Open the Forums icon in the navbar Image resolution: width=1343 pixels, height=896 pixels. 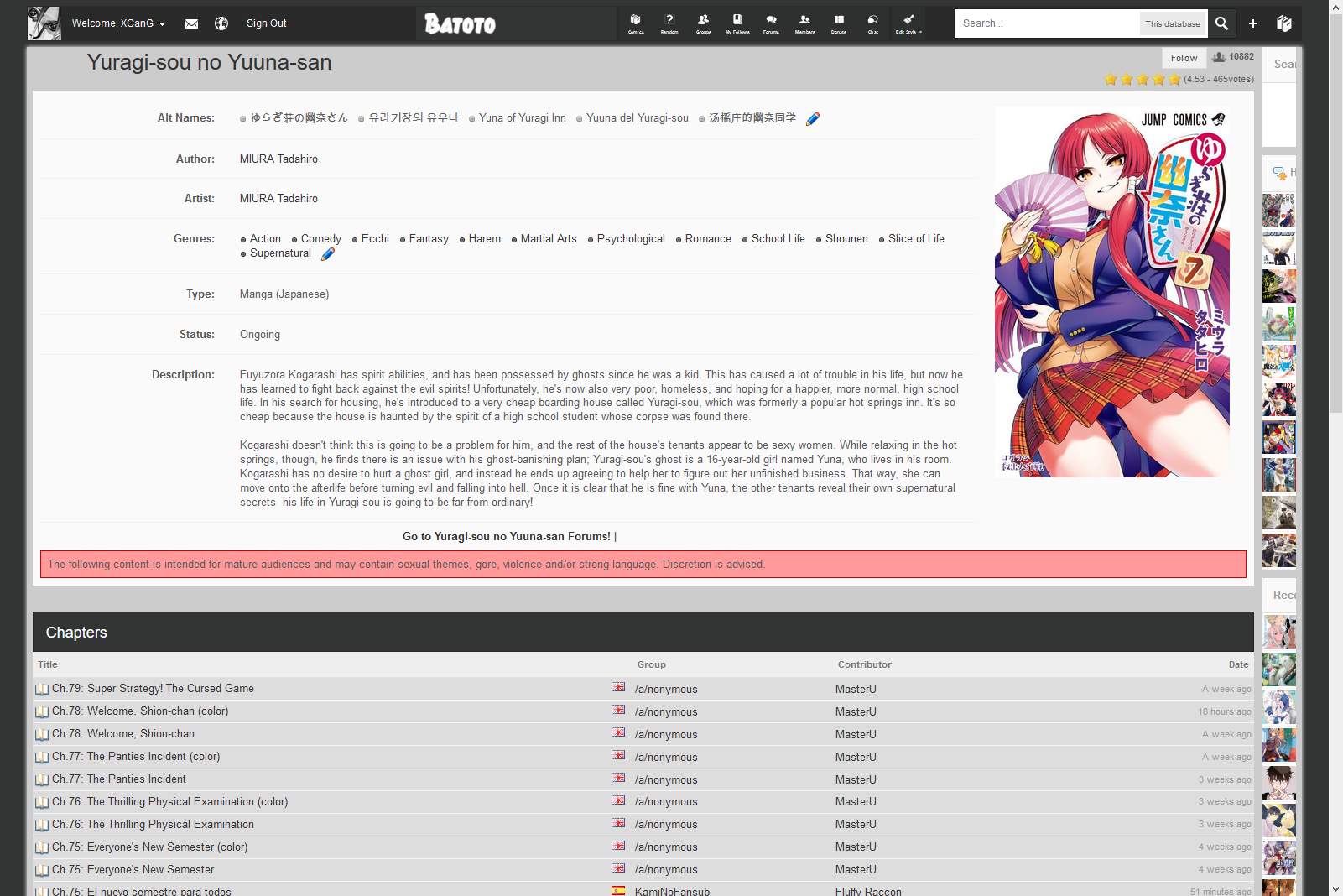coord(771,23)
